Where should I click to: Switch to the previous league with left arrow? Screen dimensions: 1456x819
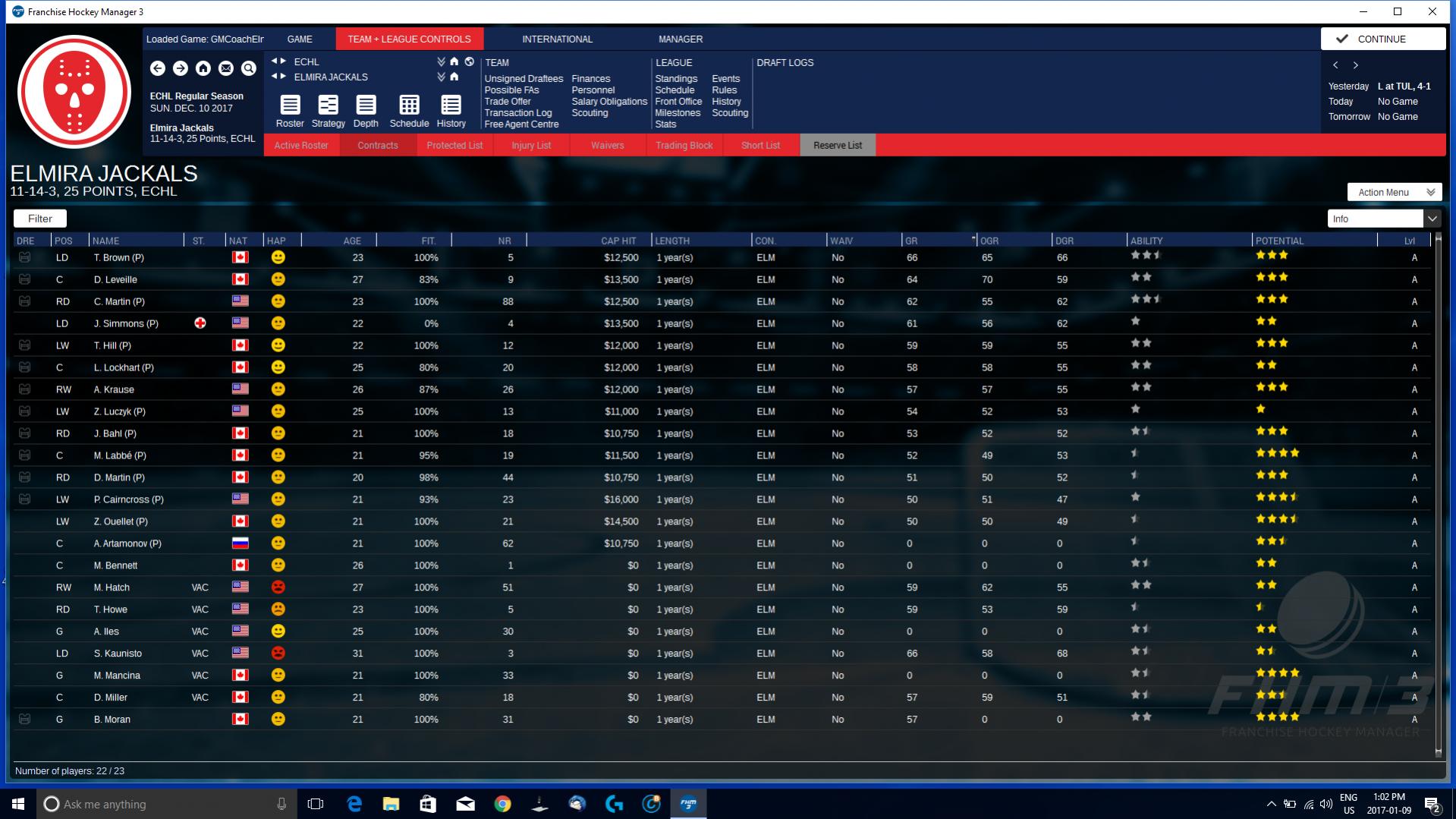click(275, 61)
